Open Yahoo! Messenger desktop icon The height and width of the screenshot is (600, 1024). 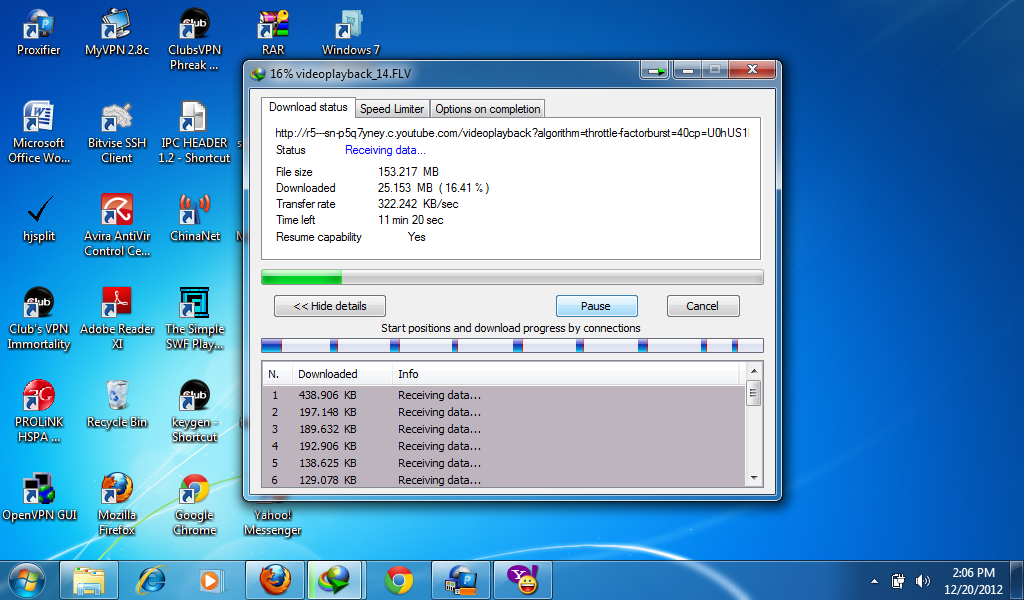tap(272, 520)
